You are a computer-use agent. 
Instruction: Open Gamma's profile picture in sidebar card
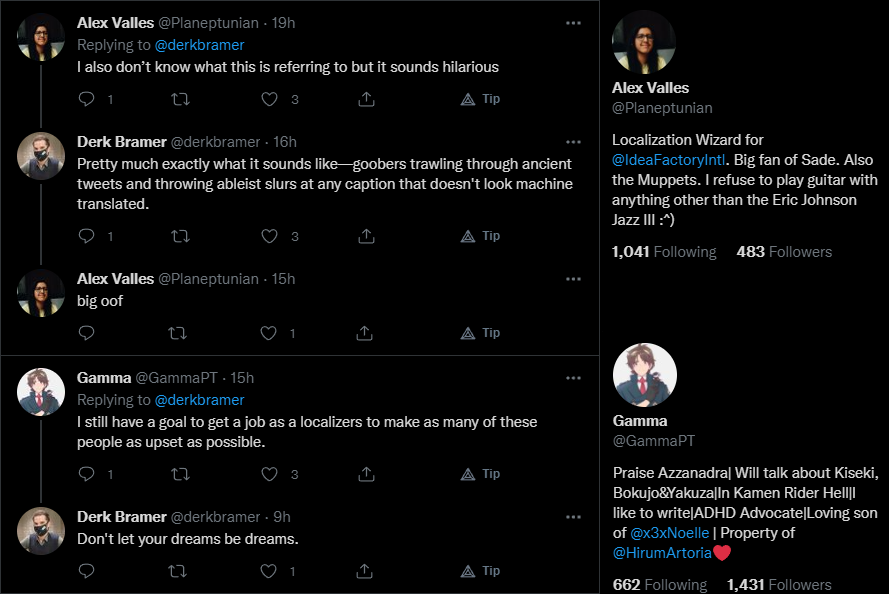pyautogui.click(x=644, y=375)
